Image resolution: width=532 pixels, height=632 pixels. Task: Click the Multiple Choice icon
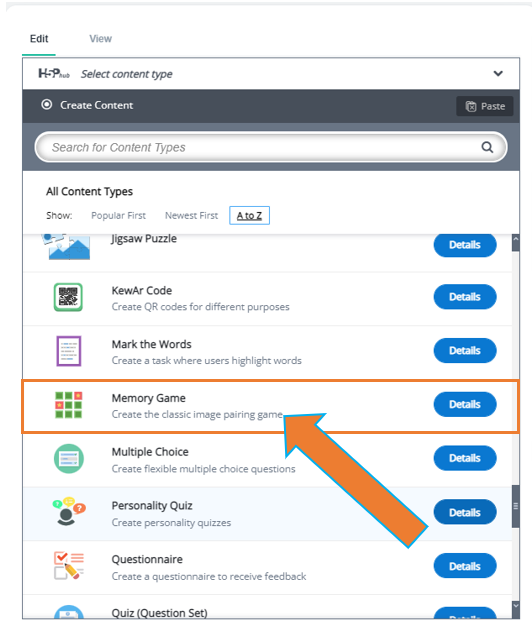(x=69, y=459)
